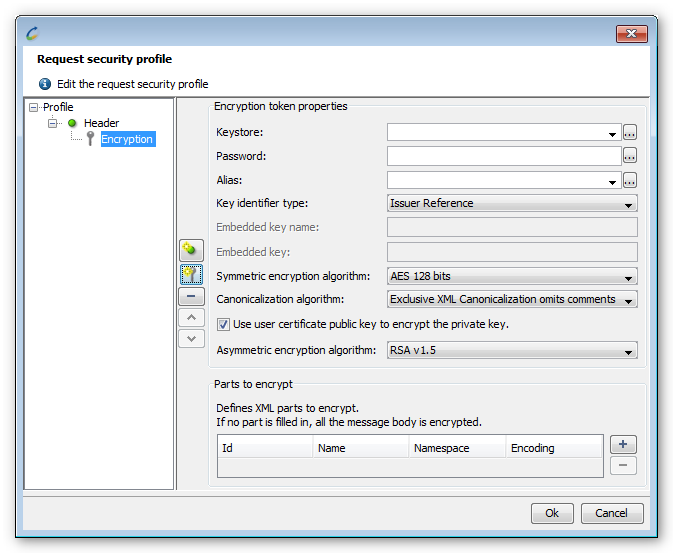Open Alias ellipsis browse button
673x553 pixels.
pos(629,180)
